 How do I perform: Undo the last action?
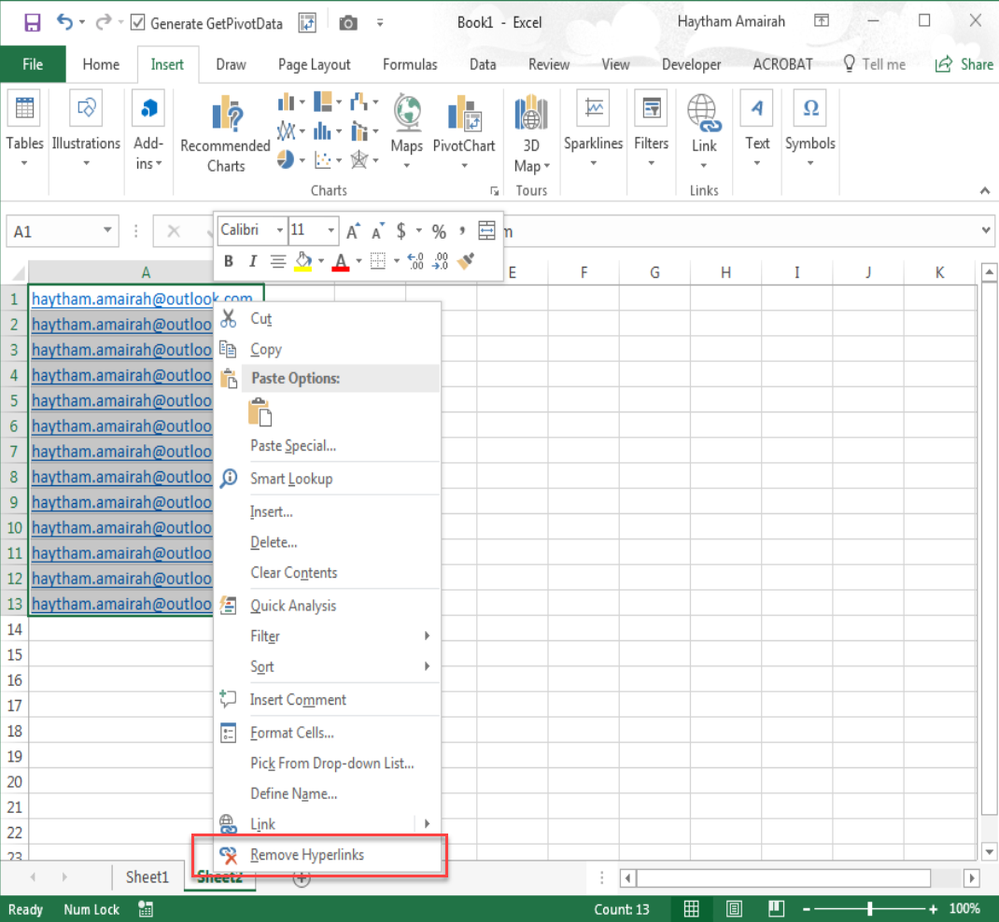[x=64, y=22]
